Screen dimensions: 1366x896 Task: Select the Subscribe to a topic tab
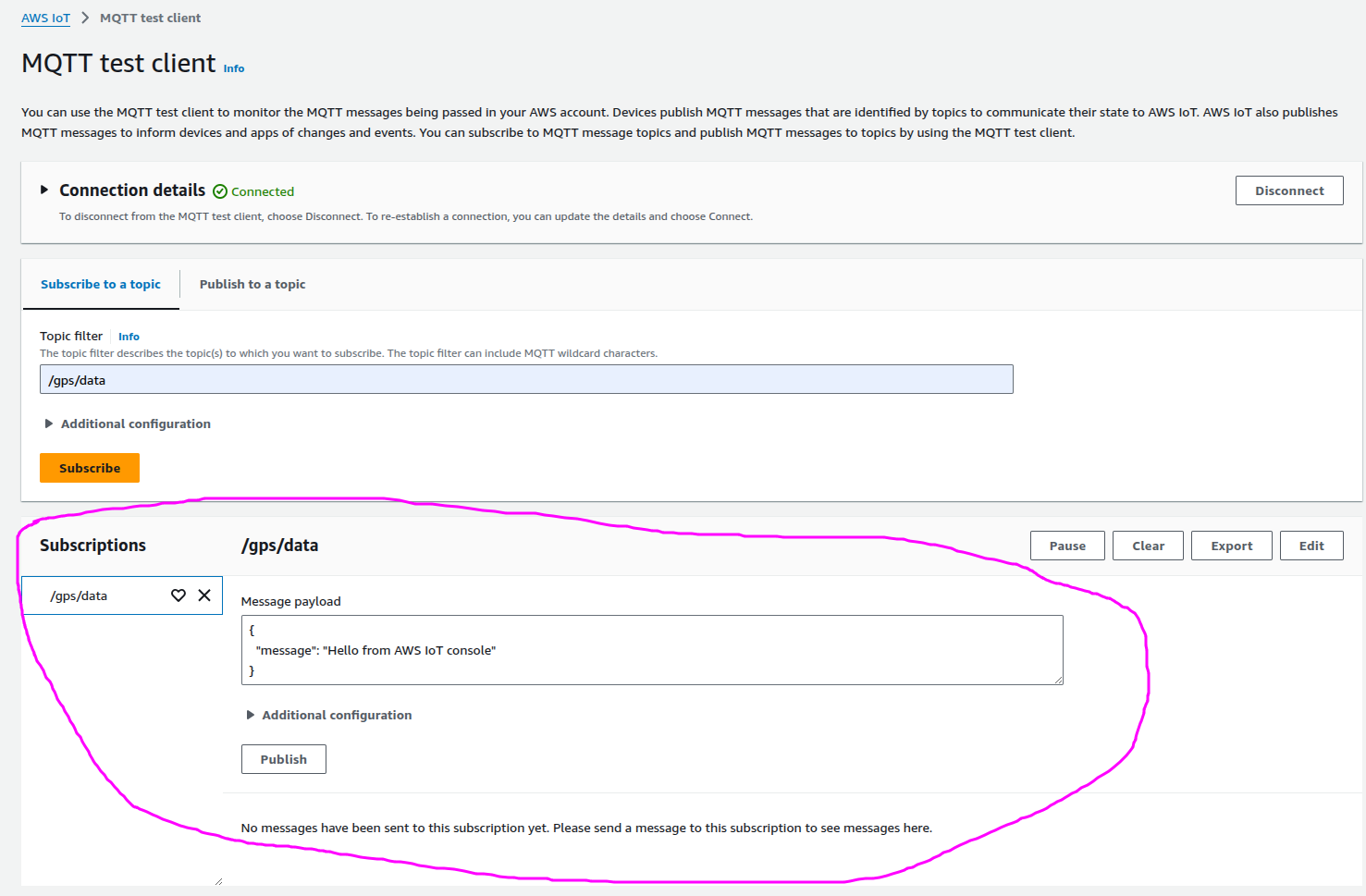click(101, 284)
